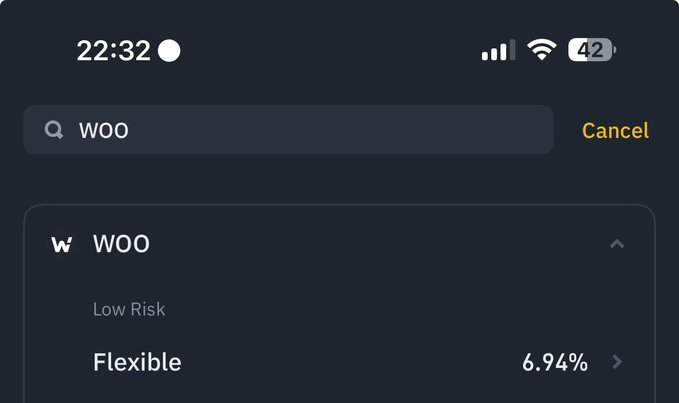Collapse the WOO section using up chevron
679x403 pixels.
617,244
